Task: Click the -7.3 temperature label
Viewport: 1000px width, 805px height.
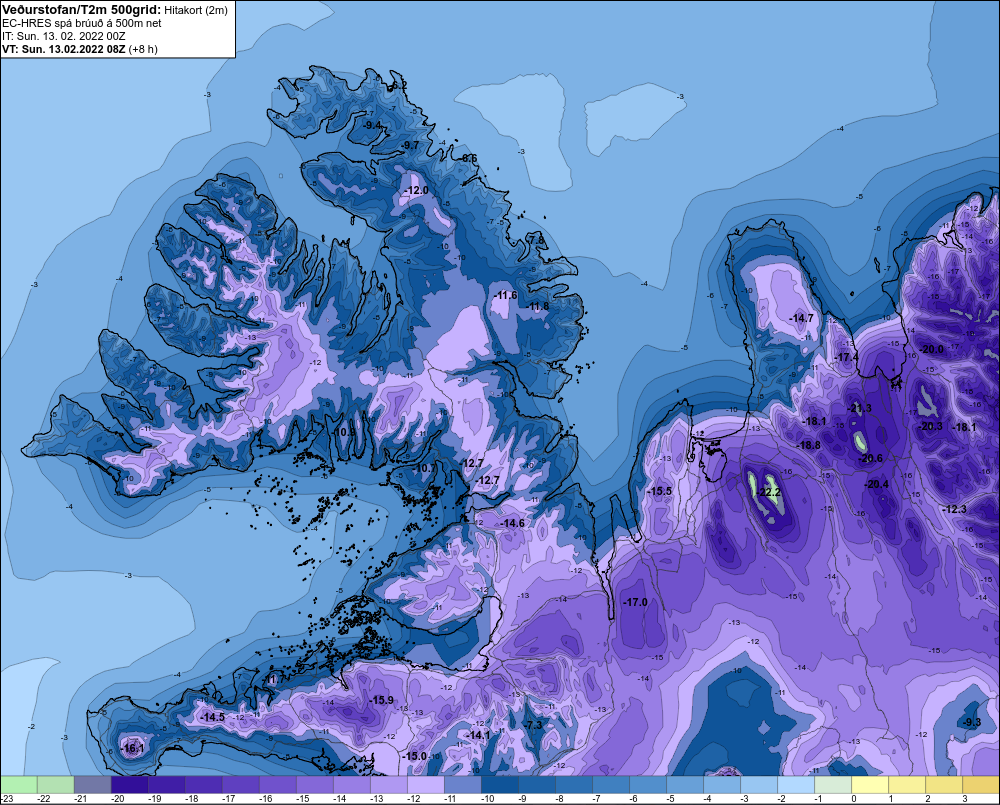Action: [x=534, y=725]
